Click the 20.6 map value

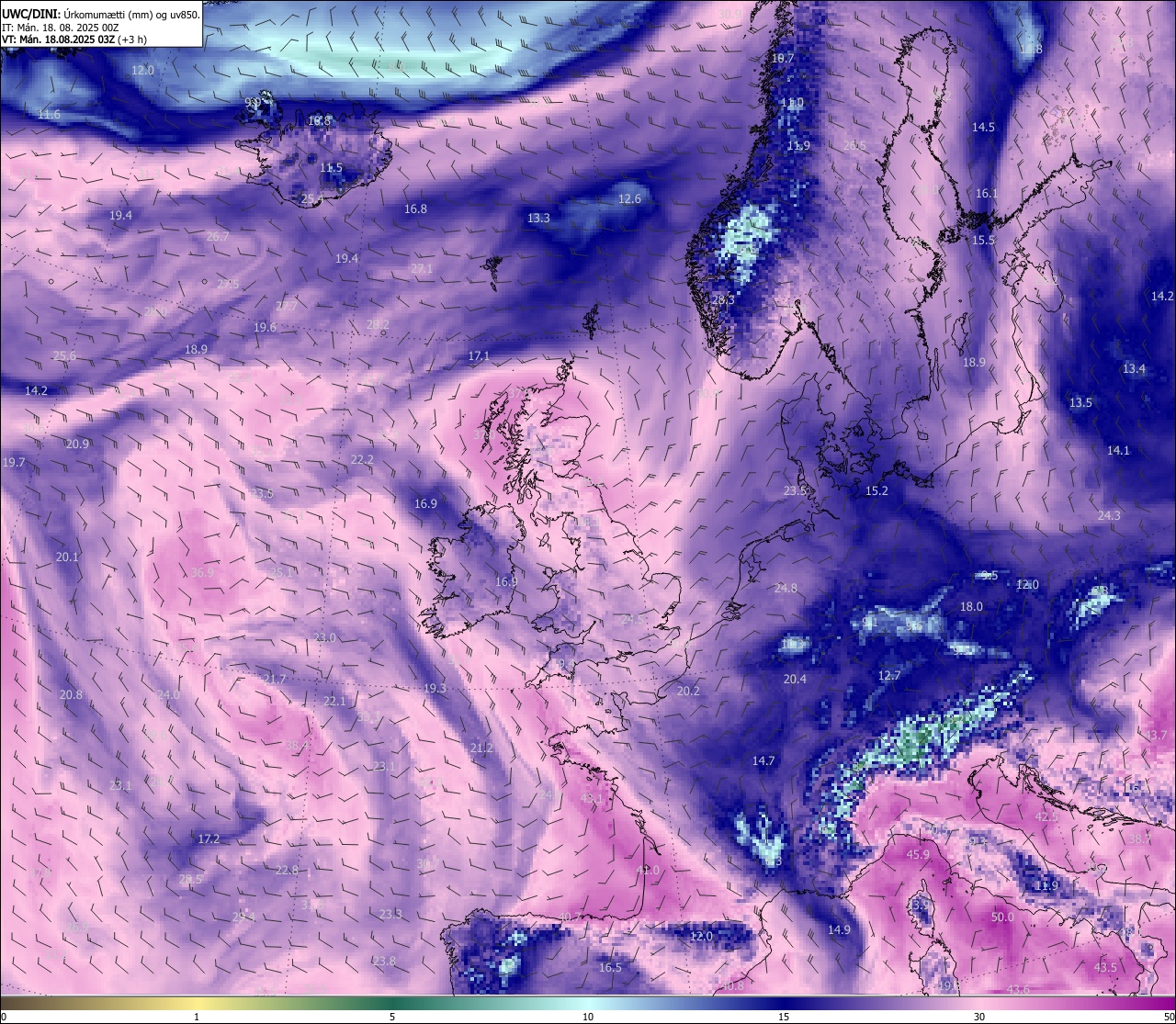click(854, 146)
